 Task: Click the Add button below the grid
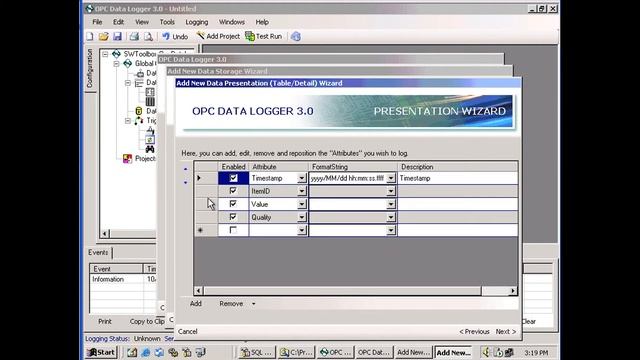coord(196,304)
